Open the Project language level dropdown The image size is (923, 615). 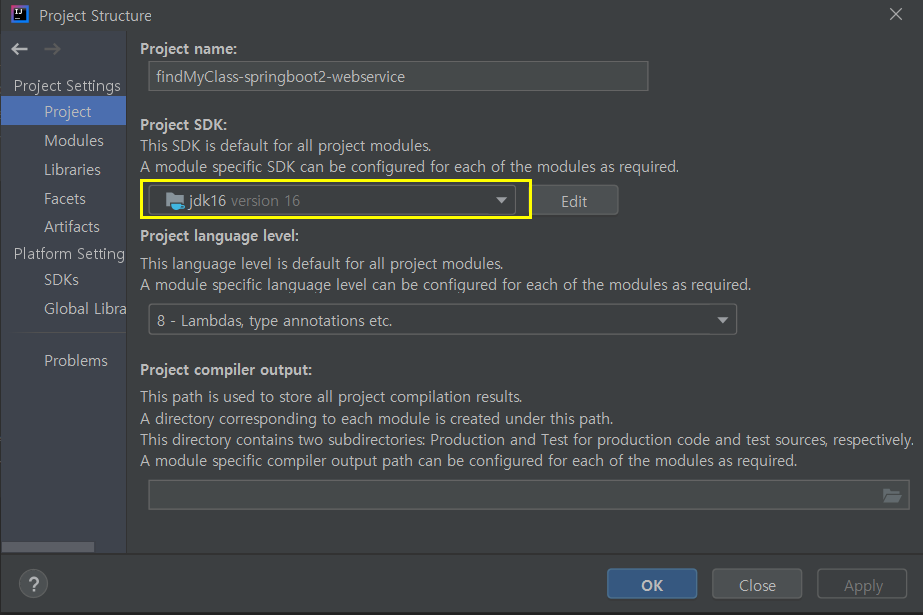click(x=442, y=320)
